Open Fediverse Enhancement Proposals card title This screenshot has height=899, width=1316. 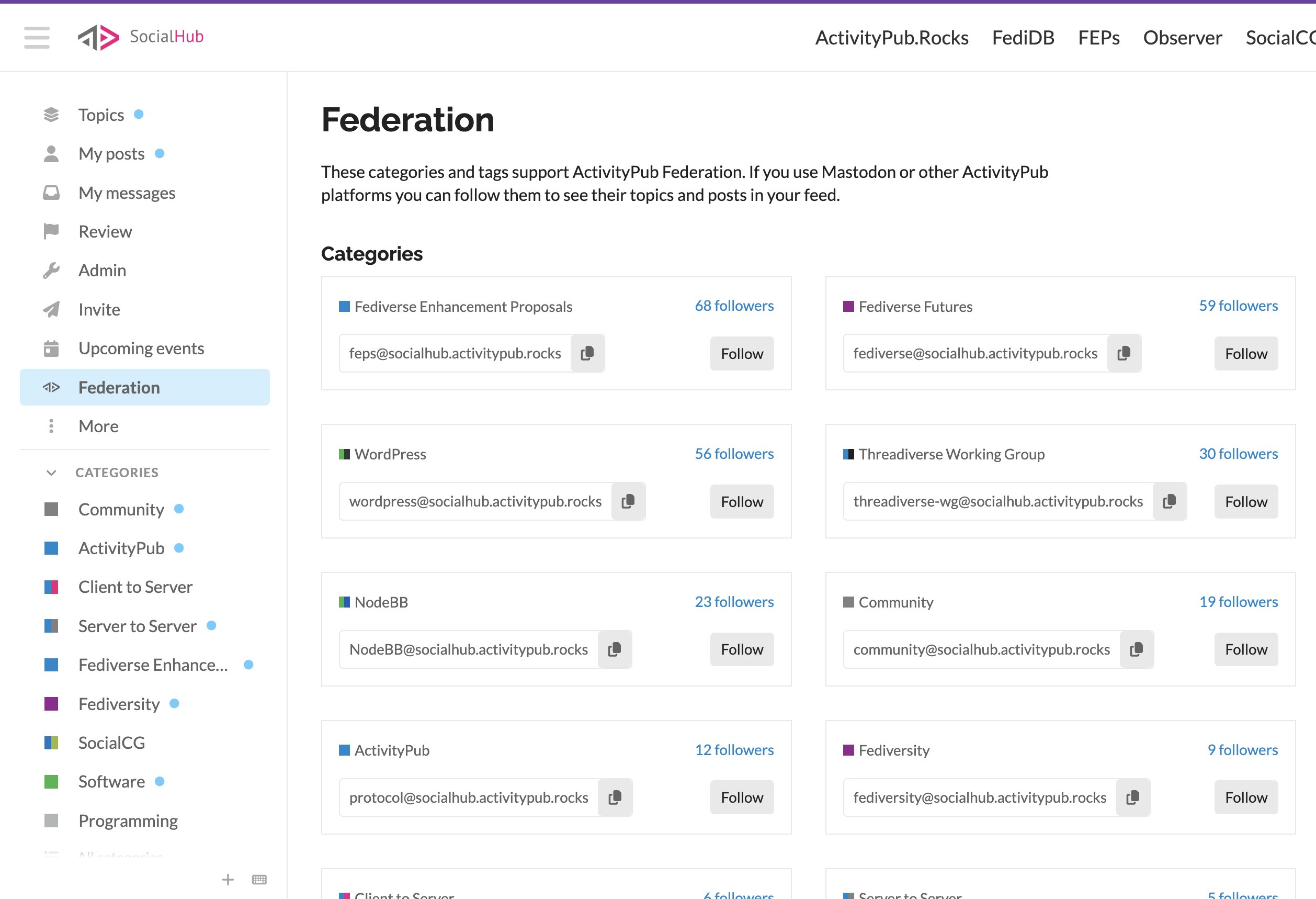coord(455,307)
